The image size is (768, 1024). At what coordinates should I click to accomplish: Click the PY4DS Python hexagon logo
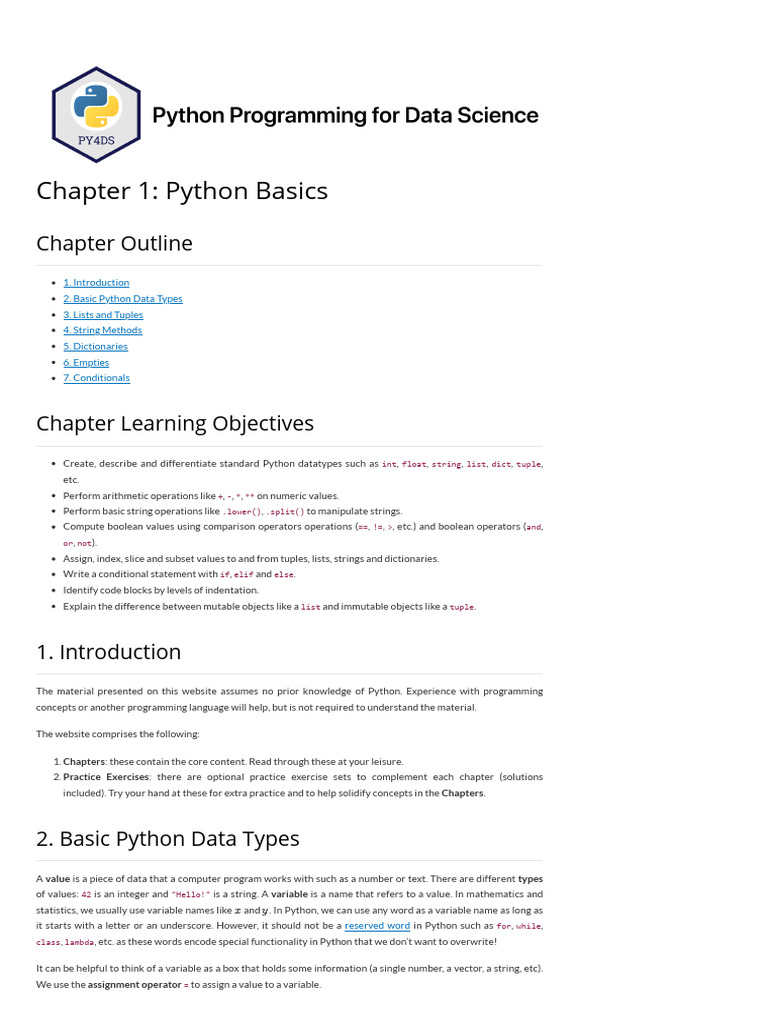click(96, 115)
